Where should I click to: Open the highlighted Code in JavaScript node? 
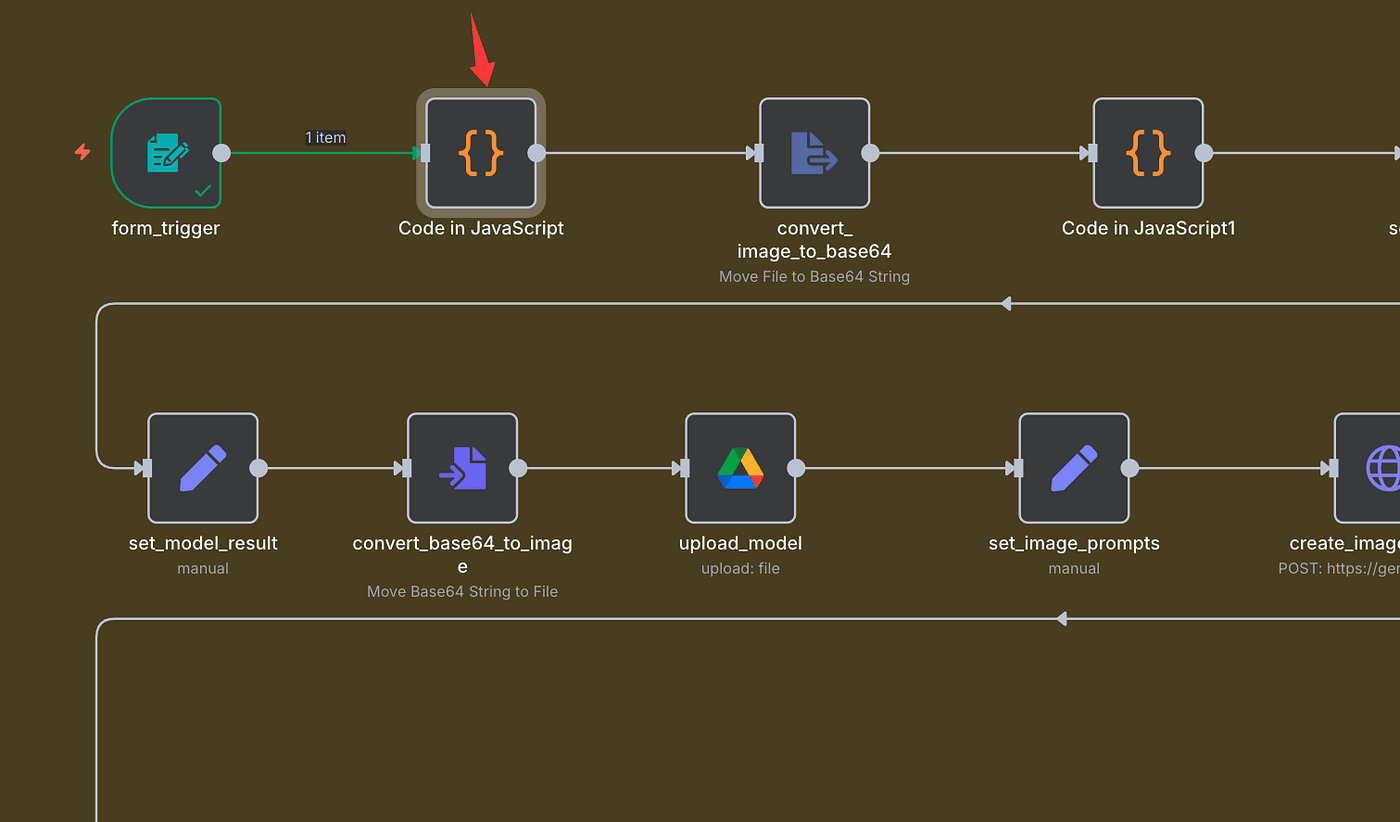(481, 153)
